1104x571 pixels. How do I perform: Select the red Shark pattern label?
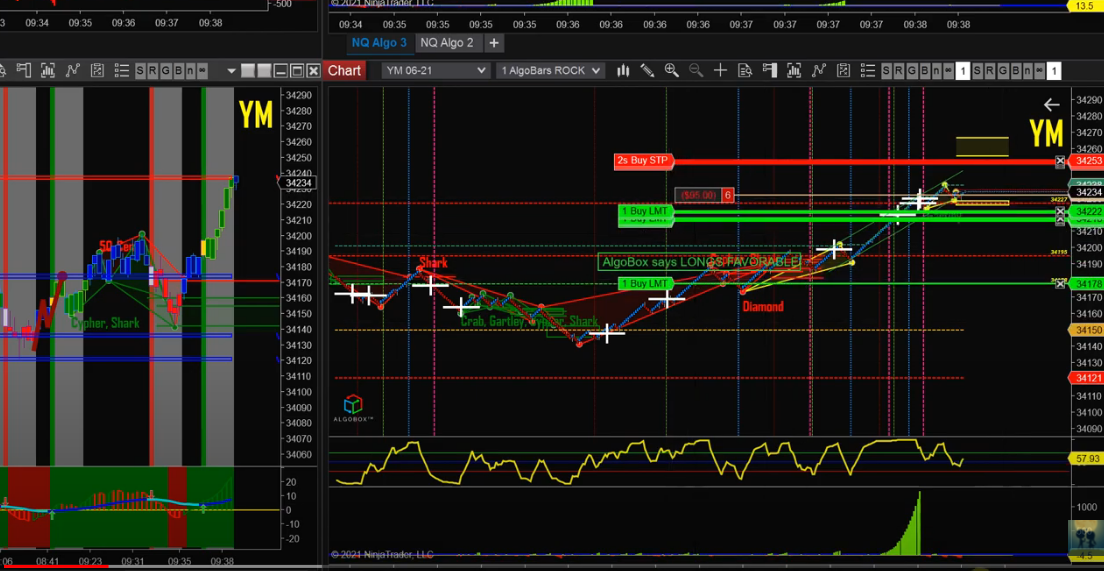point(433,263)
